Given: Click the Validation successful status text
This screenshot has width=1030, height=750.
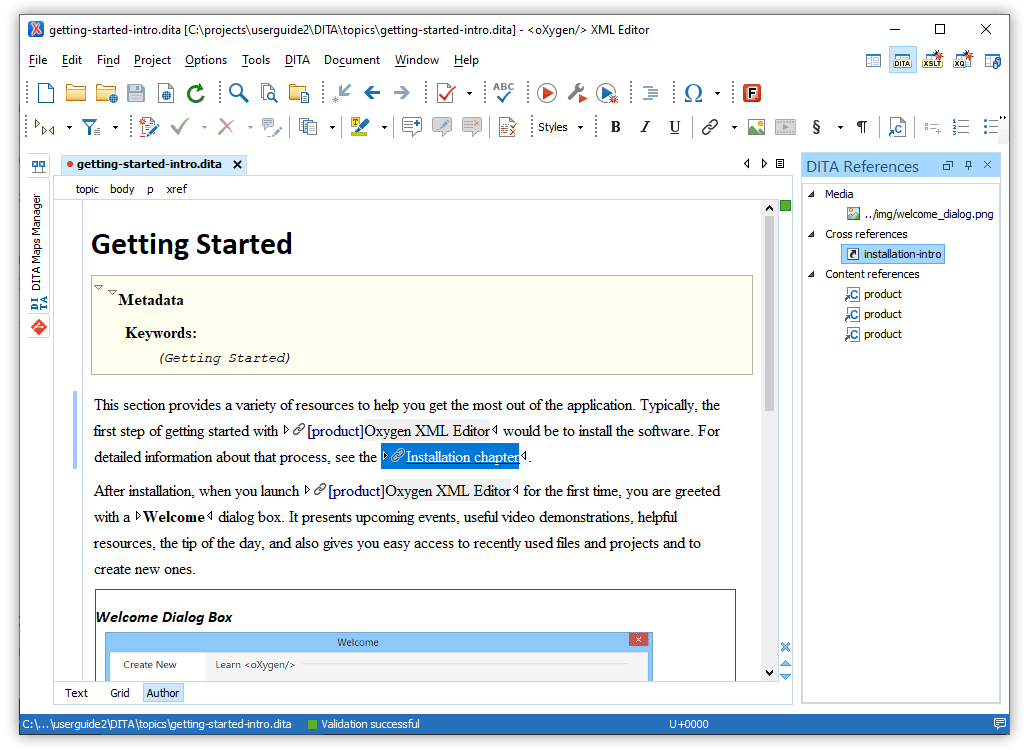Looking at the screenshot, I should pos(370,724).
